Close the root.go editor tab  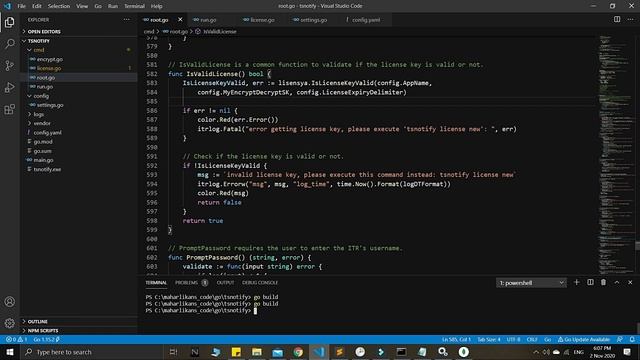(180, 20)
